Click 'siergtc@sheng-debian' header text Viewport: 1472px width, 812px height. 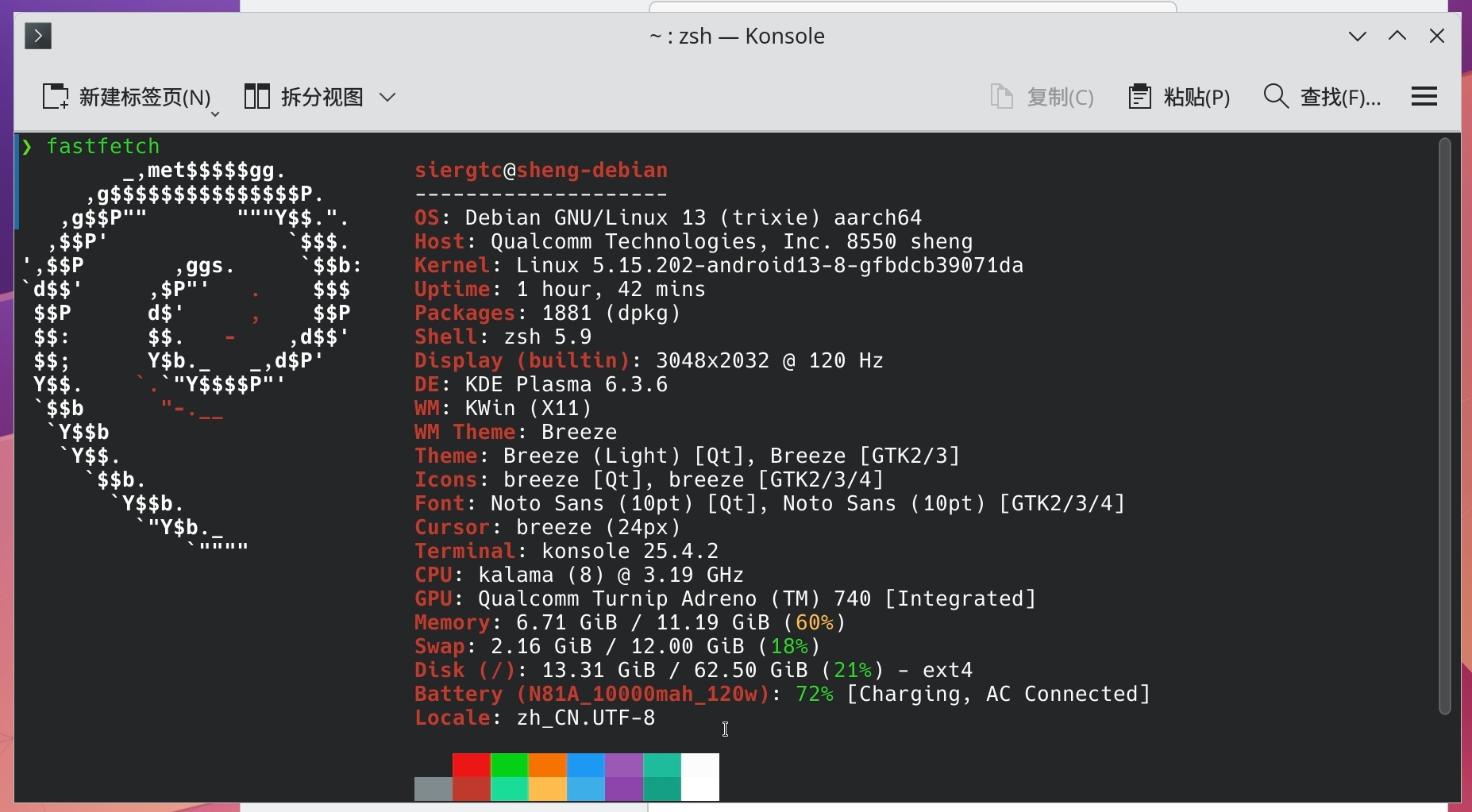point(541,170)
